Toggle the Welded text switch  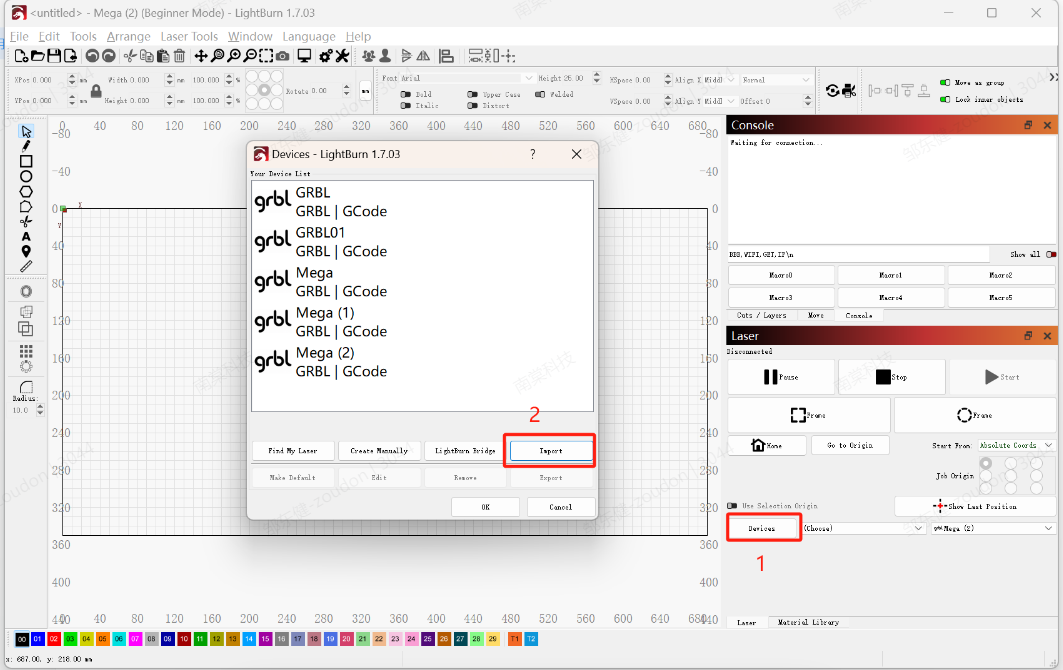click(540, 94)
